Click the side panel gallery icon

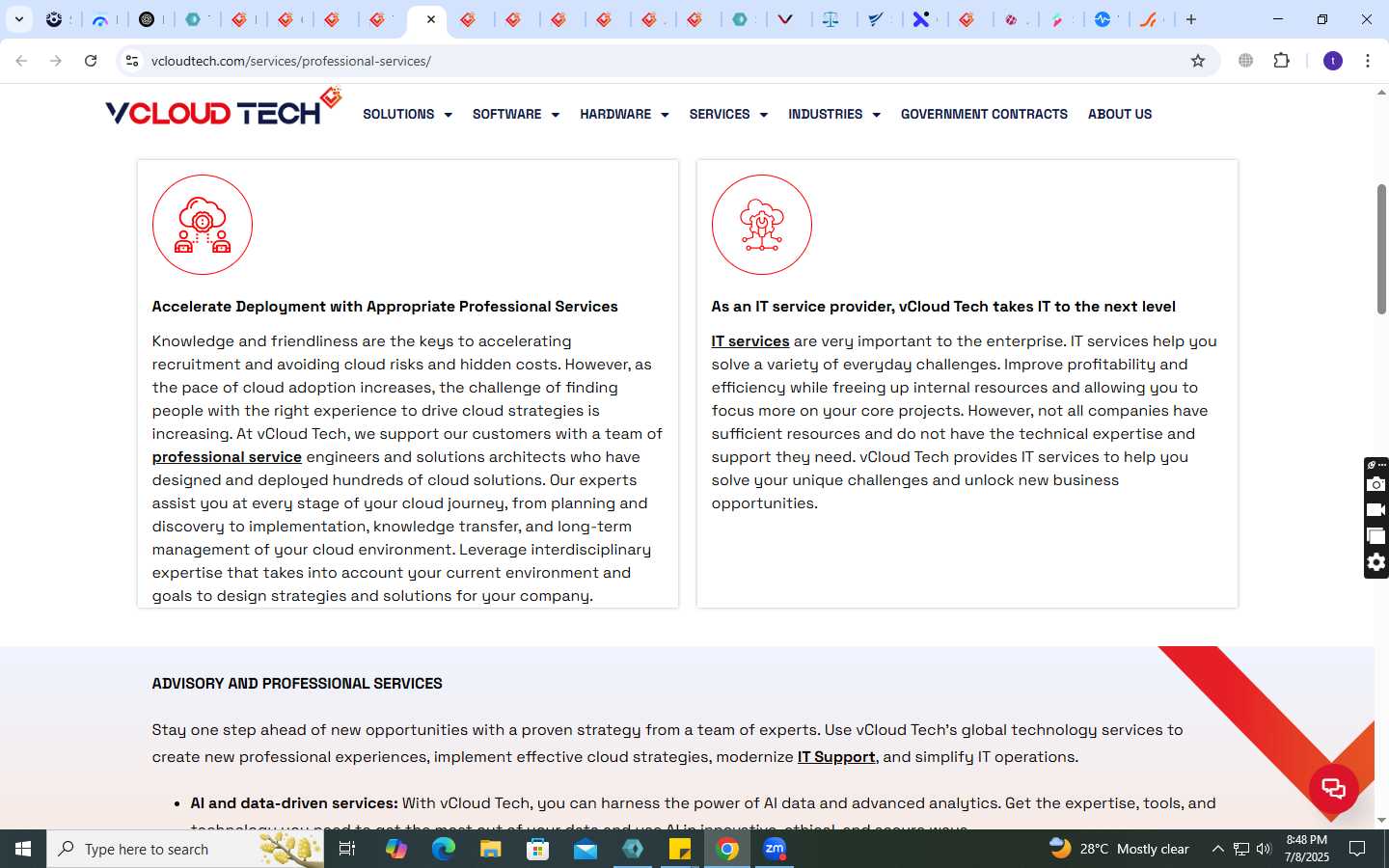[x=1376, y=536]
